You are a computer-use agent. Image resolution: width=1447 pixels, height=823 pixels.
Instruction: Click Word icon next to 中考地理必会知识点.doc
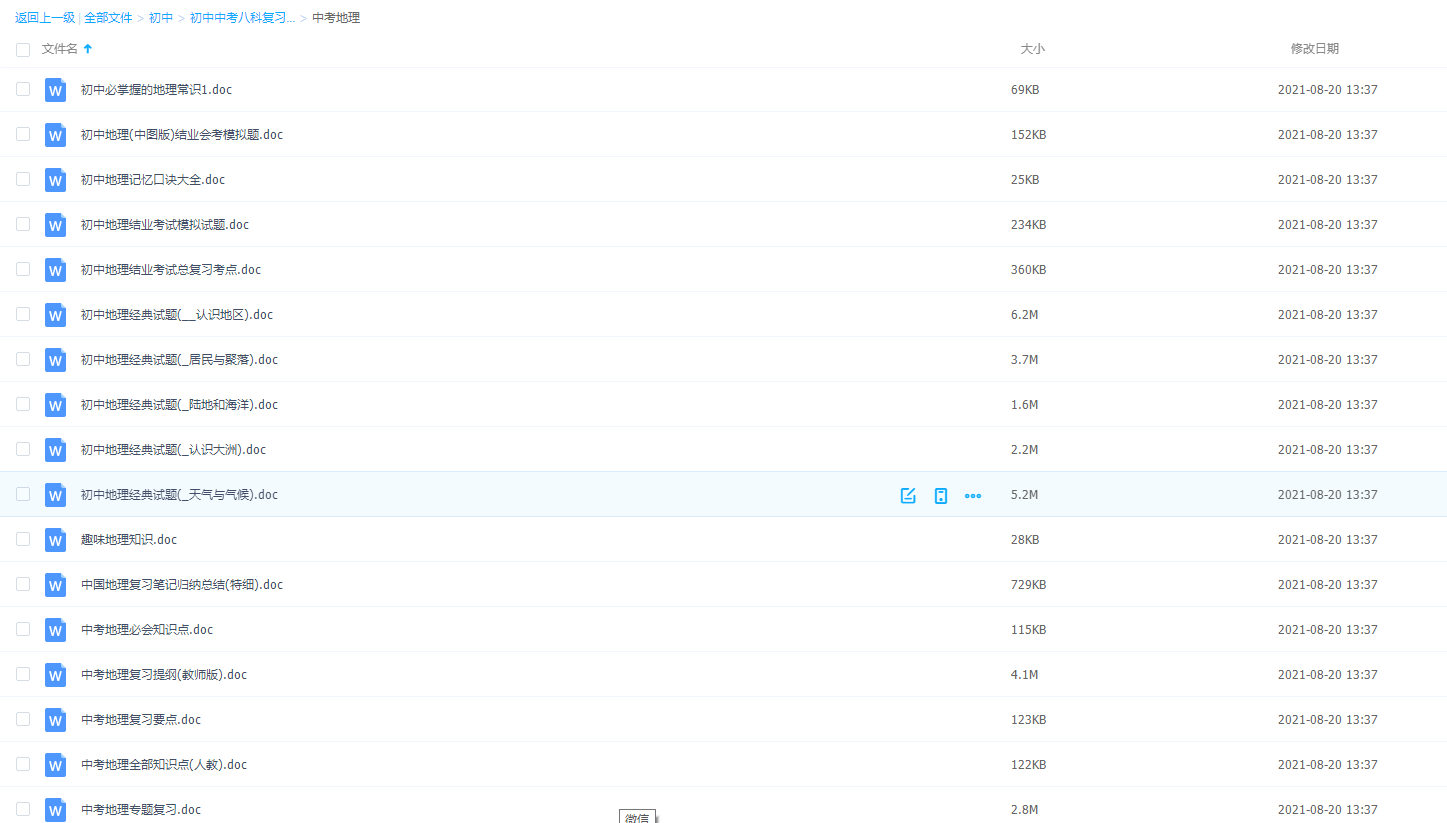(x=55, y=630)
